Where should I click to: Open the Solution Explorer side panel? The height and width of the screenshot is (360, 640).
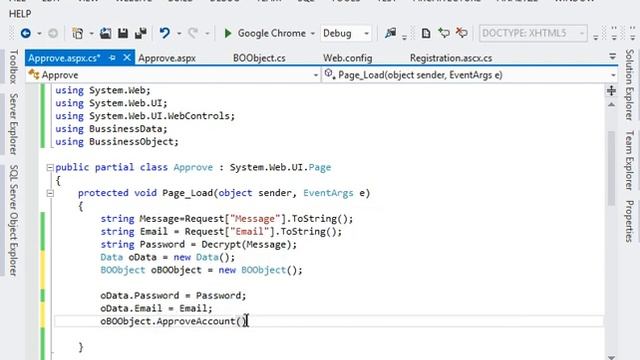[x=629, y=84]
